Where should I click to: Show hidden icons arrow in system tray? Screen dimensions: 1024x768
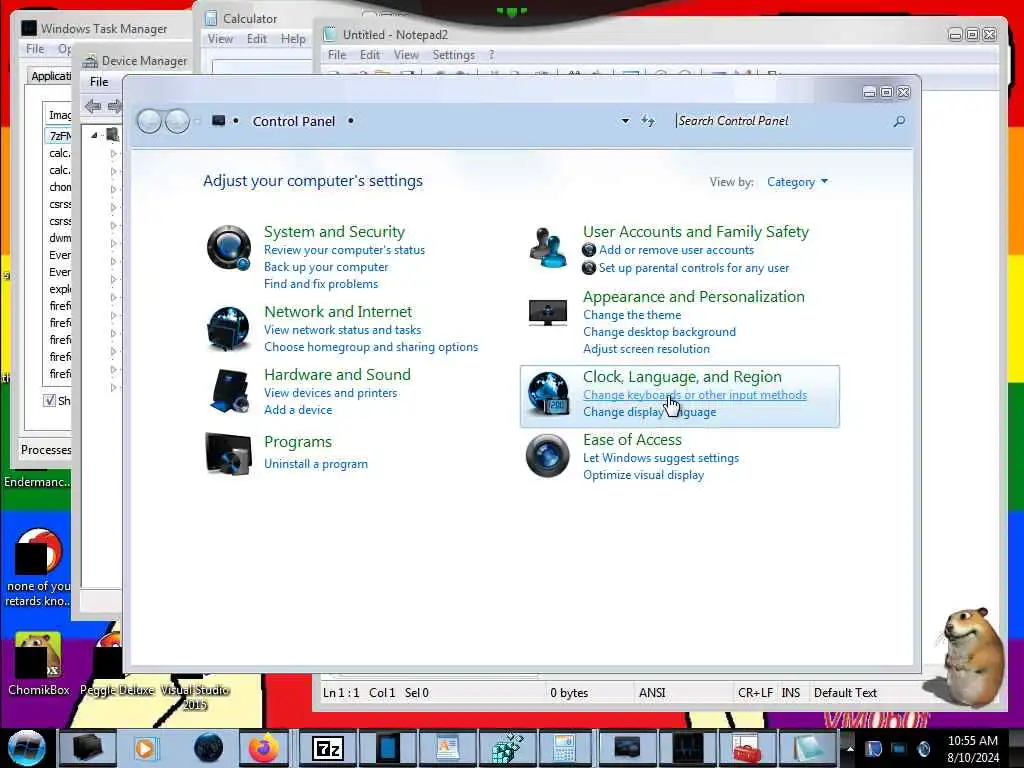coord(850,748)
